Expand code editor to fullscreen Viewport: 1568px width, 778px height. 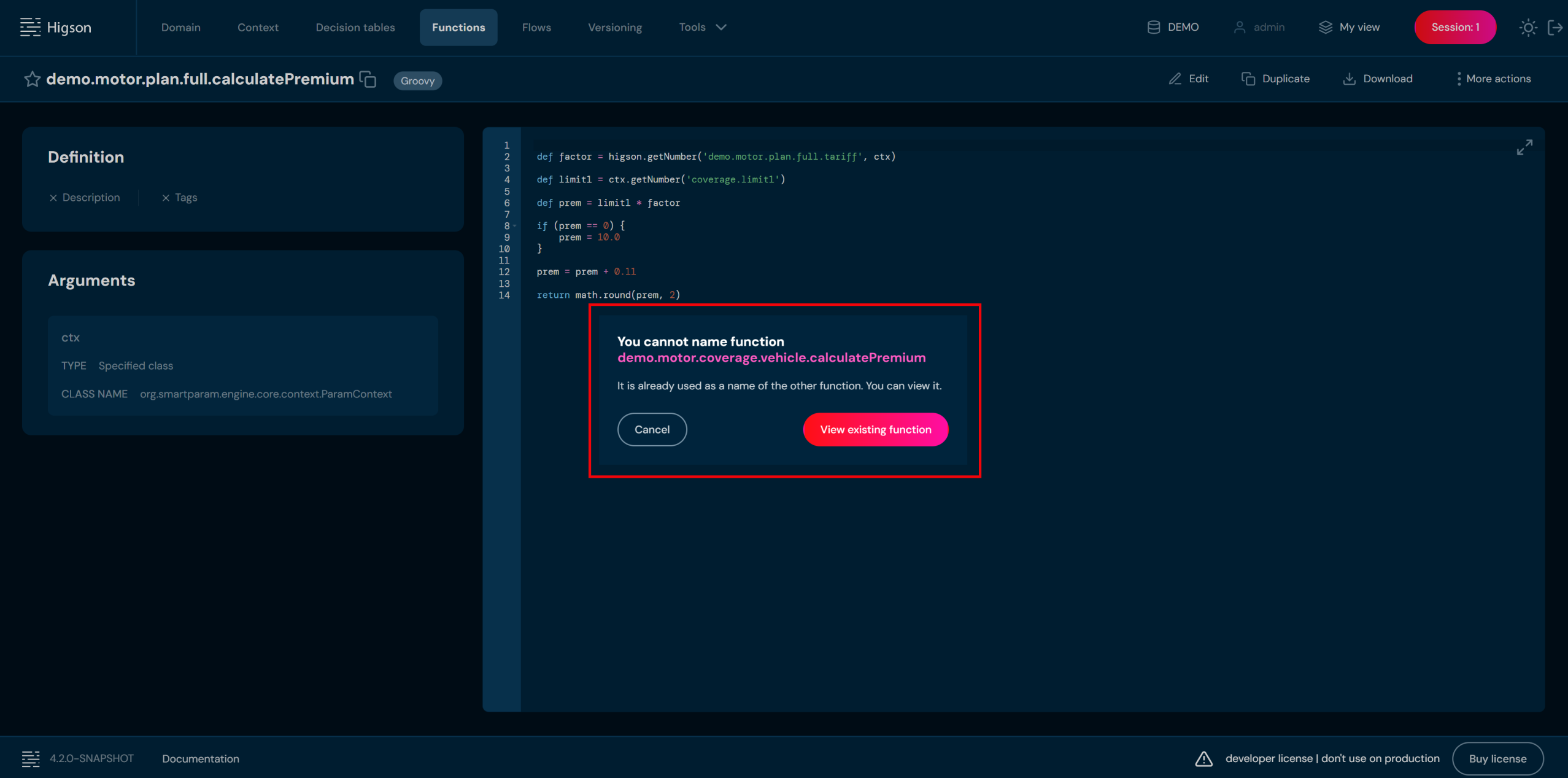1524,147
